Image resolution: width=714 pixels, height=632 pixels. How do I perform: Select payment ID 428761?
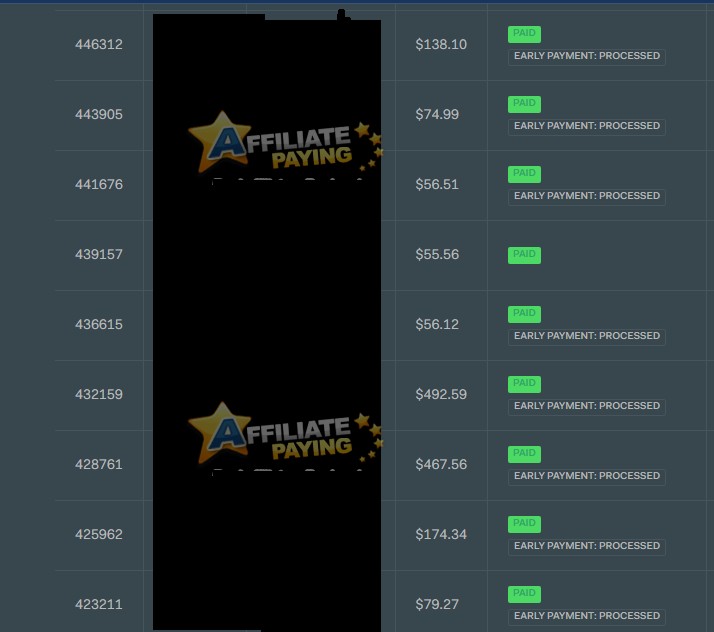pos(99,464)
